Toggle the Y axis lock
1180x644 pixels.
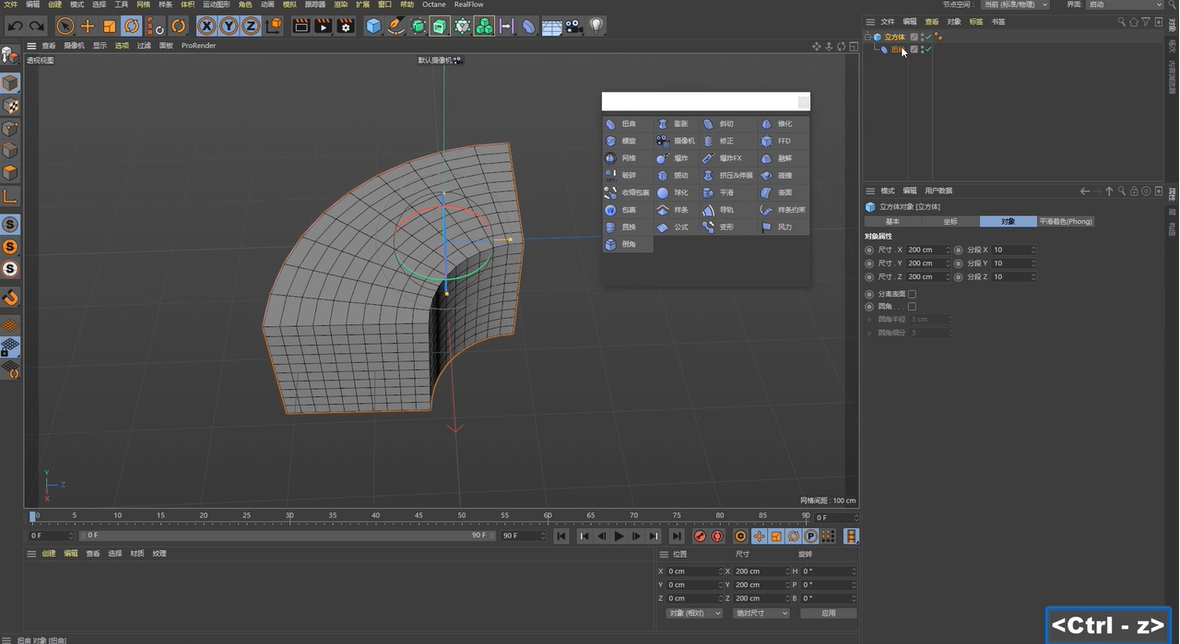point(229,26)
